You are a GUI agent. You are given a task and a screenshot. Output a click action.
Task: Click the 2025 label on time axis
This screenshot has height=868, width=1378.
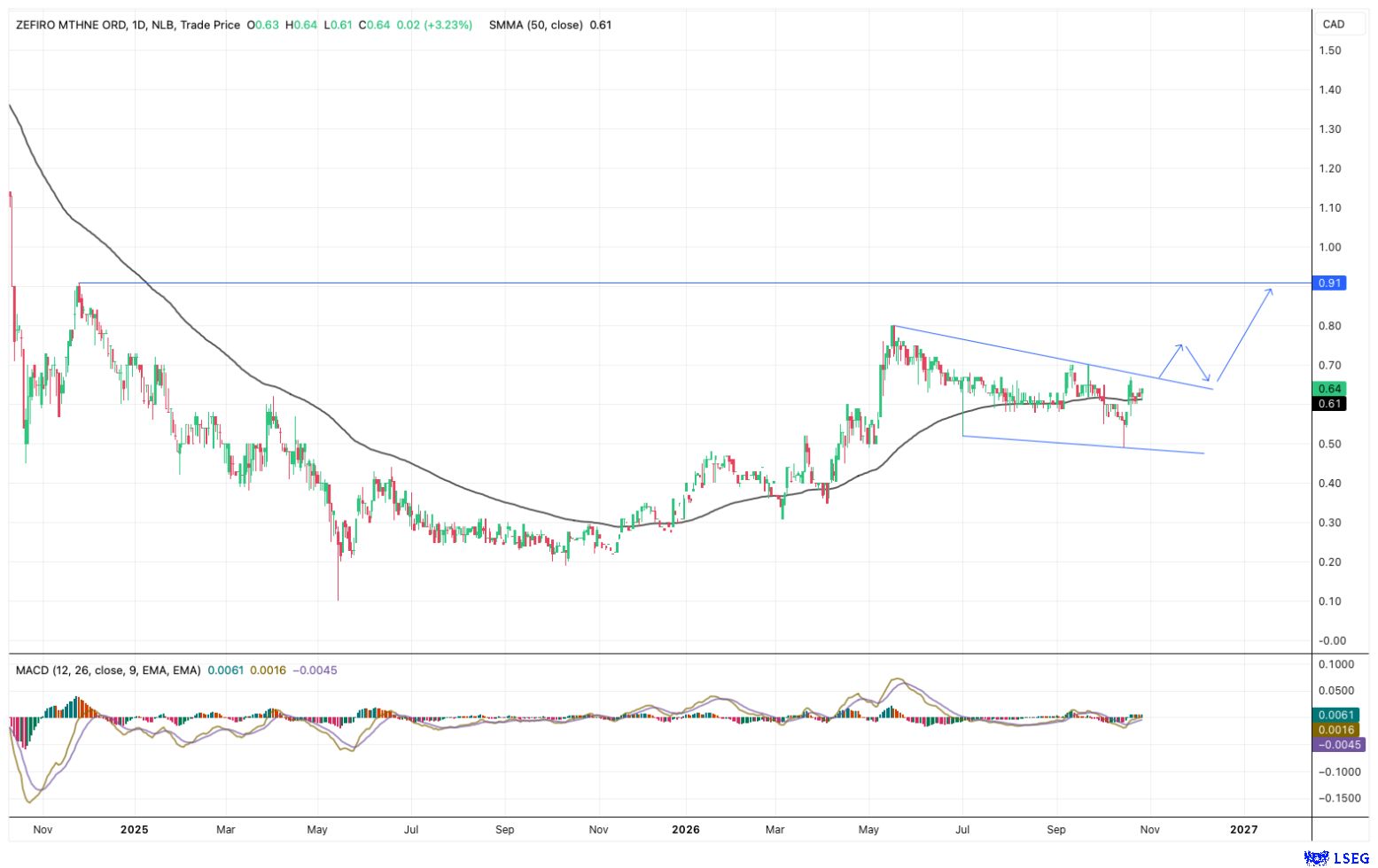pyautogui.click(x=134, y=830)
